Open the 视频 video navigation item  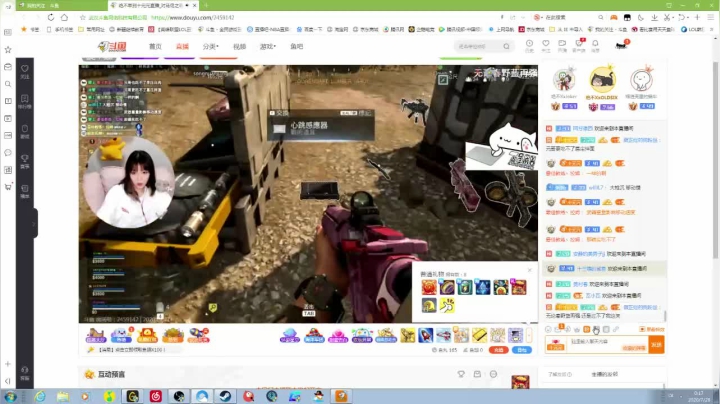[239, 46]
